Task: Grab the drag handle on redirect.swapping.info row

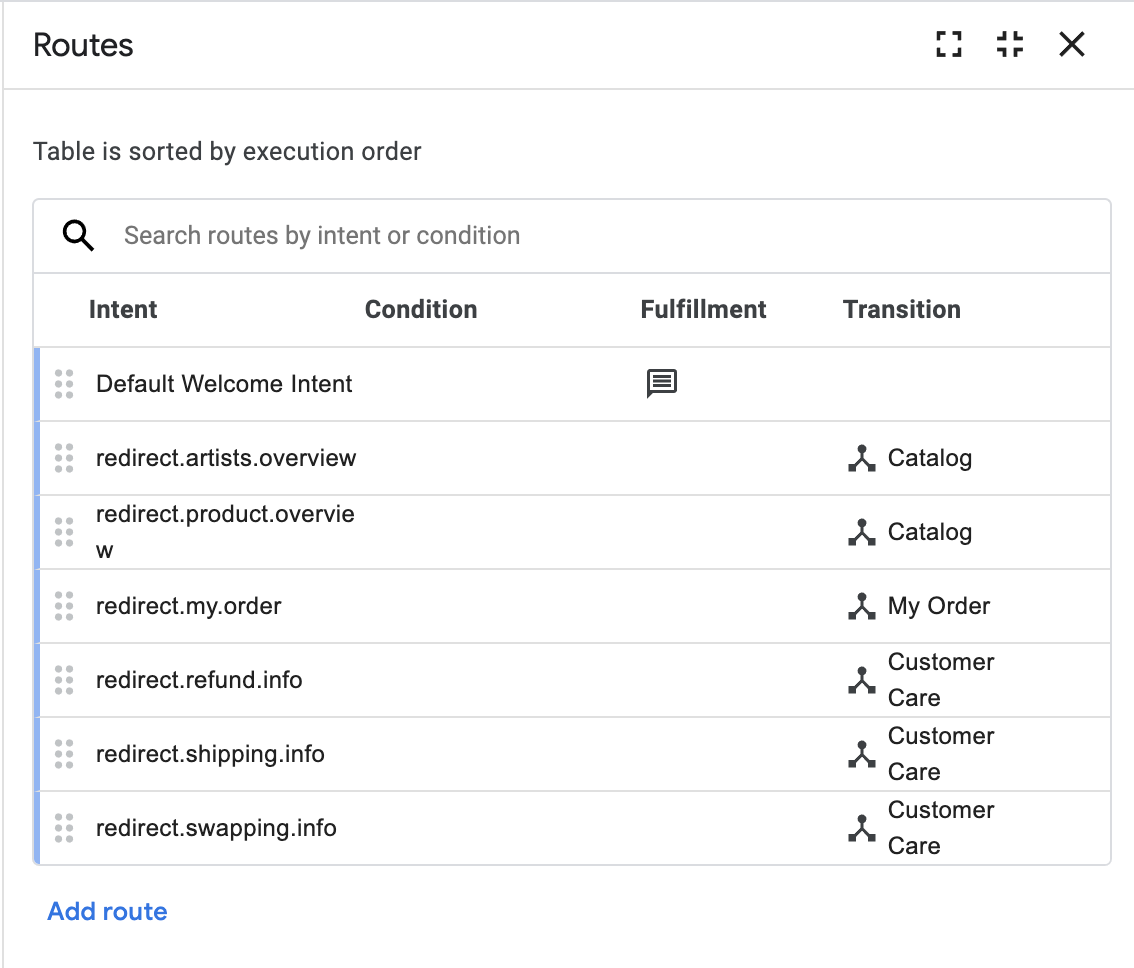Action: pyautogui.click(x=64, y=828)
